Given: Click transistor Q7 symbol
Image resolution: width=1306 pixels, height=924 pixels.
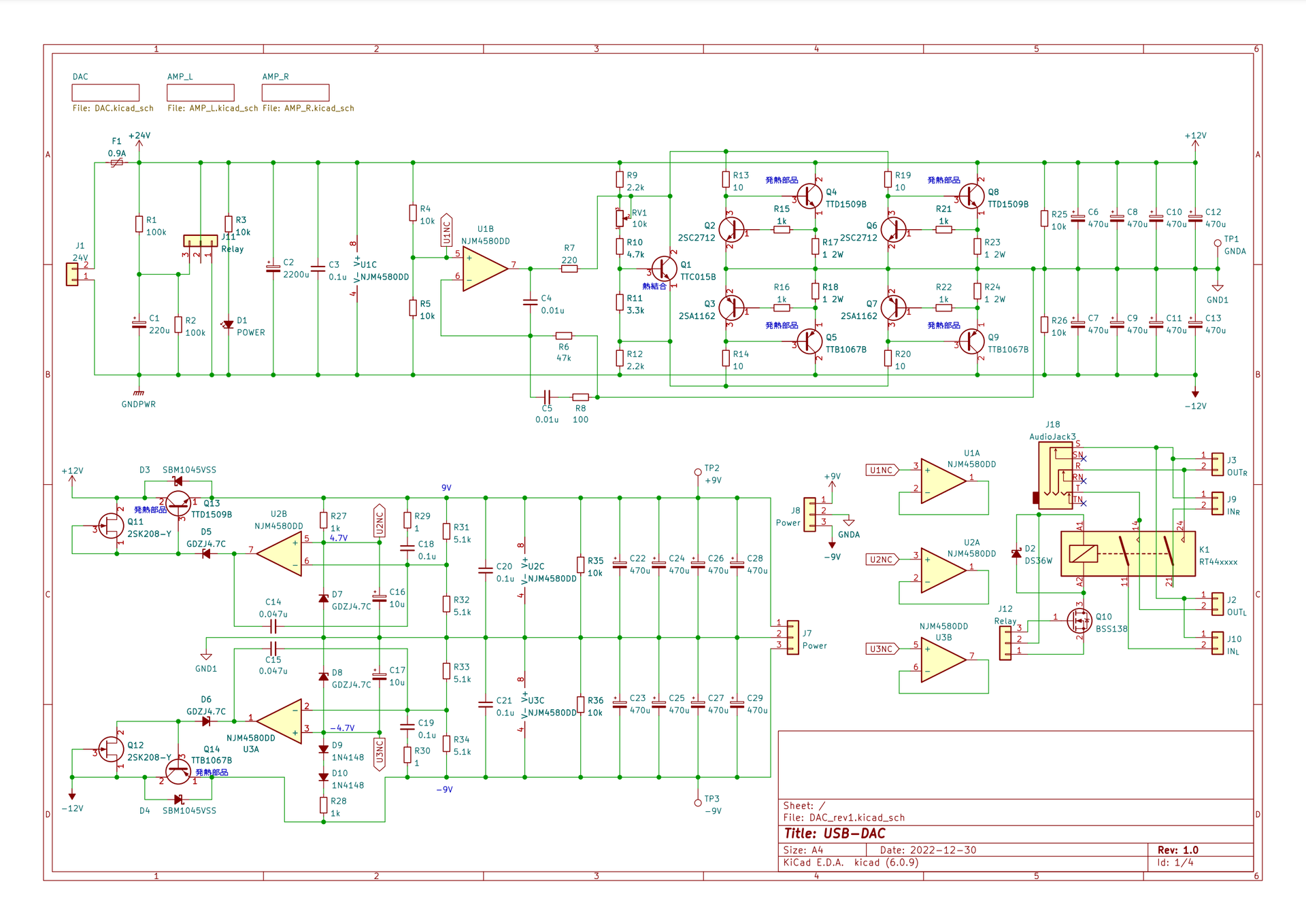Looking at the screenshot, I should (x=893, y=308).
